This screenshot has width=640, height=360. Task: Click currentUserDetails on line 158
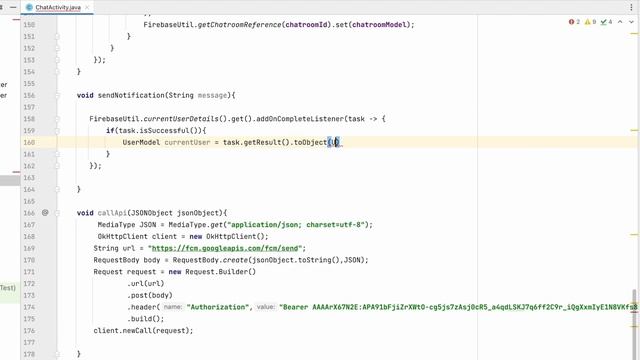point(181,119)
